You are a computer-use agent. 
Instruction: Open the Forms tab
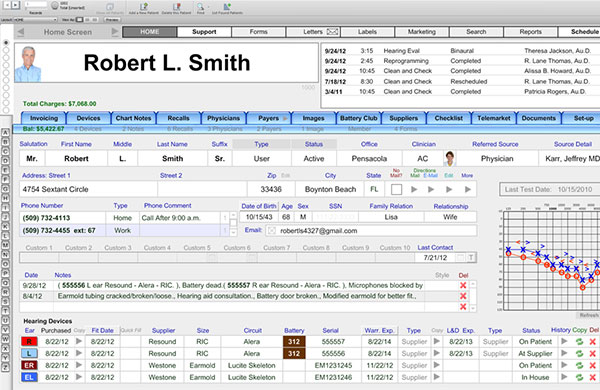259,32
